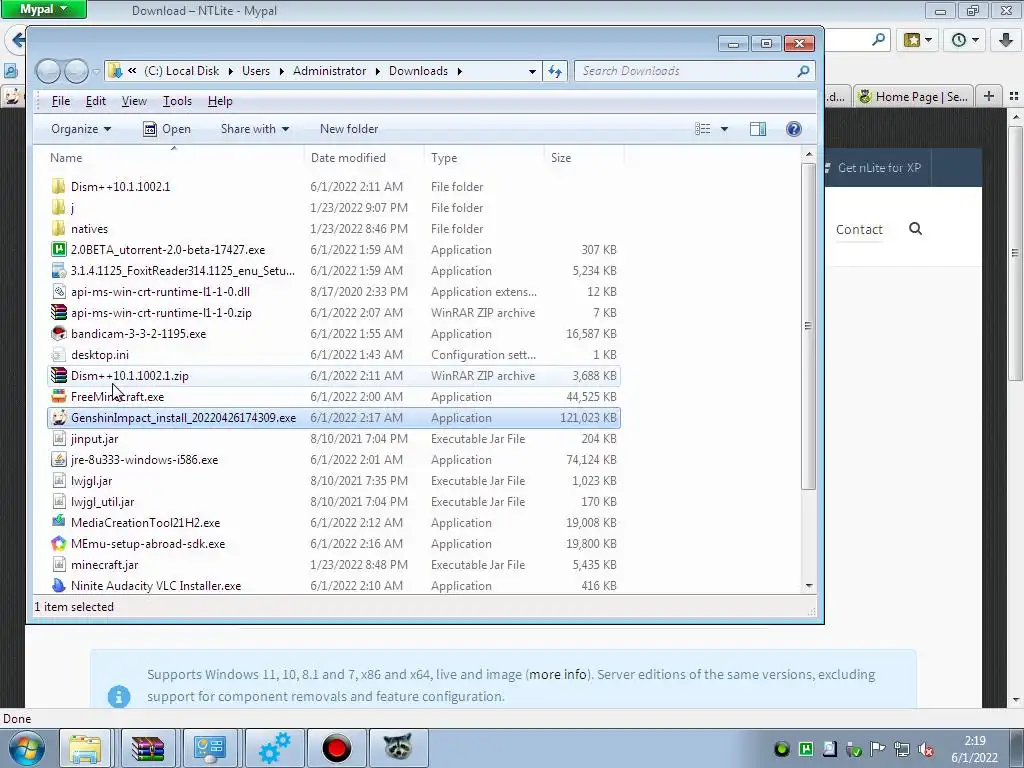This screenshot has width=1024, height=768.
Task: Click the natives folder icon
Action: (x=59, y=229)
